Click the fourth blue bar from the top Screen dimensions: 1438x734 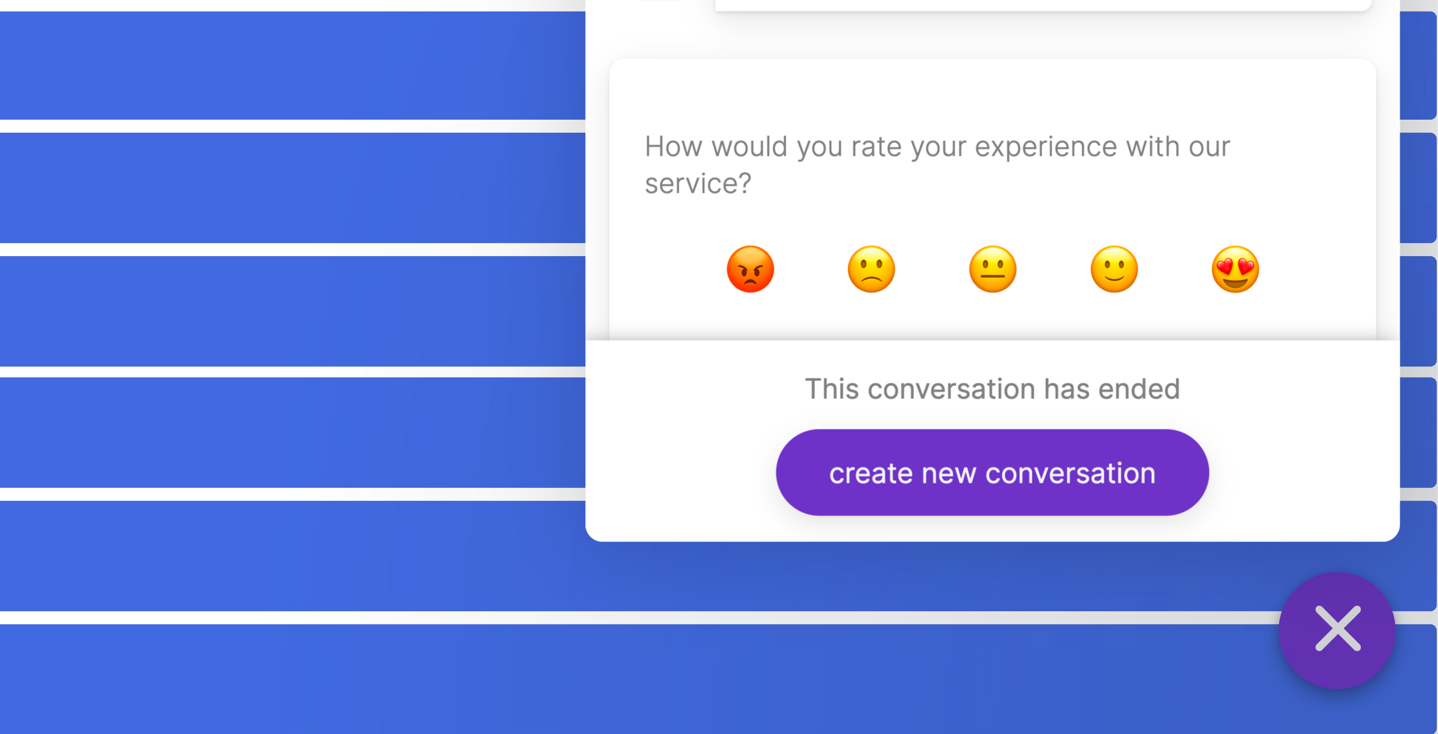coord(292,432)
